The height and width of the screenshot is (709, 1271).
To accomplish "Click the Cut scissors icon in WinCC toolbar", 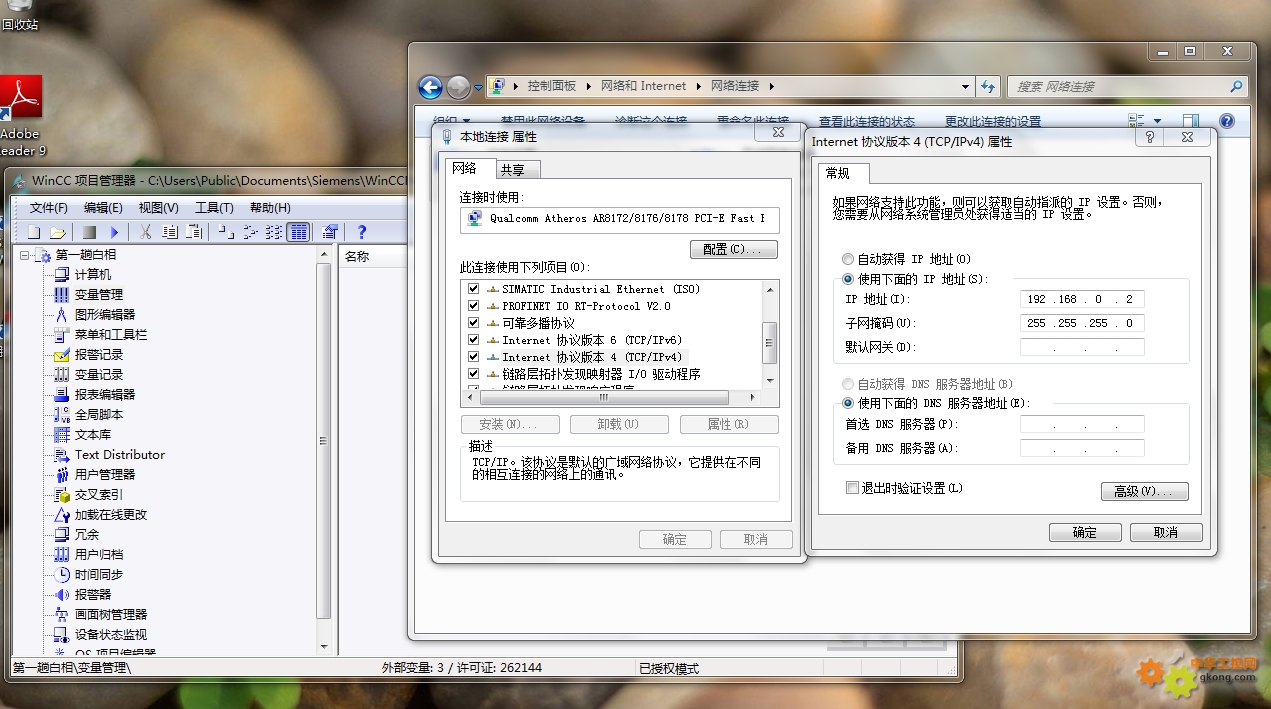I will point(145,232).
